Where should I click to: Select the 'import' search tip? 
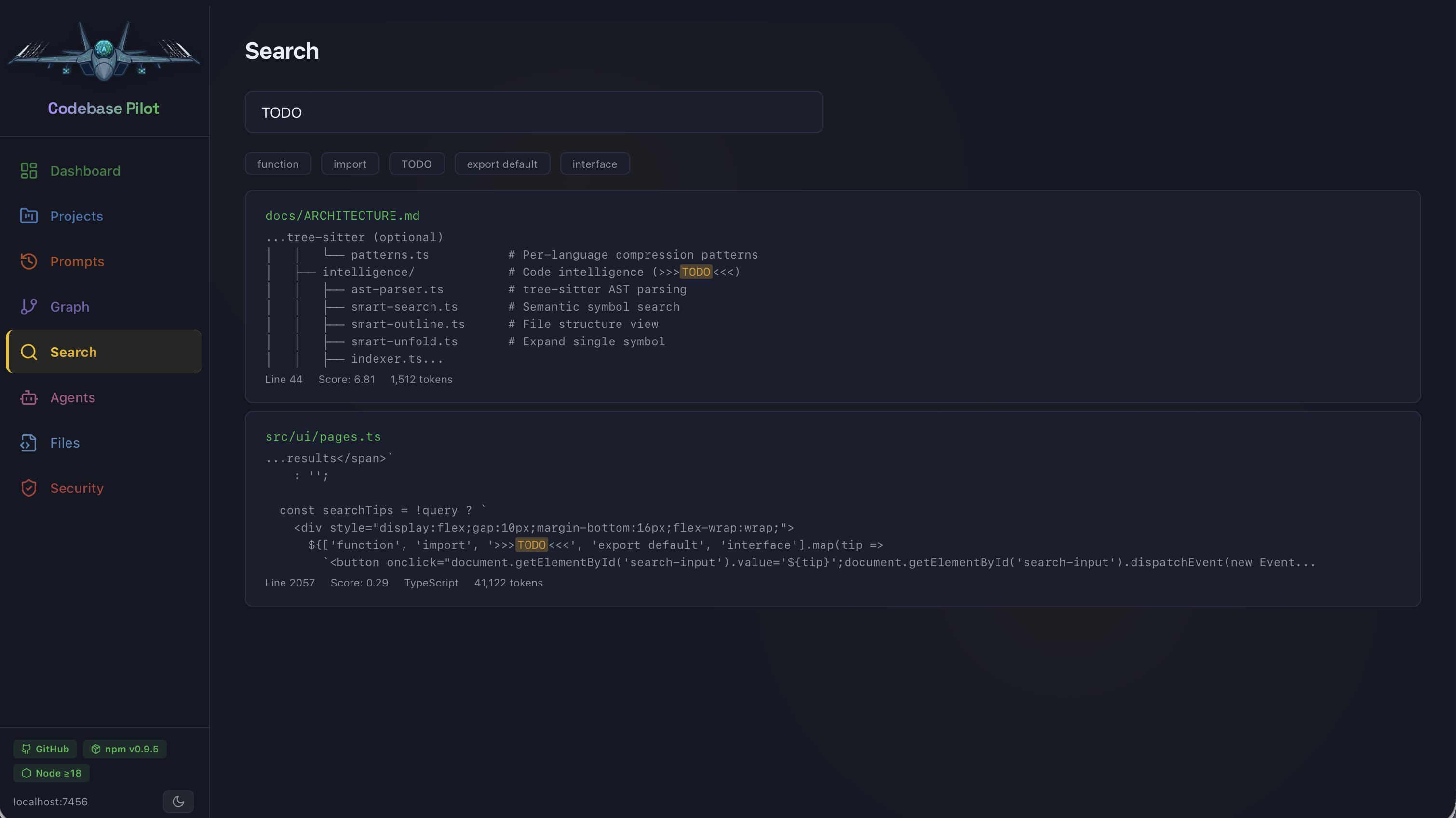coord(350,164)
